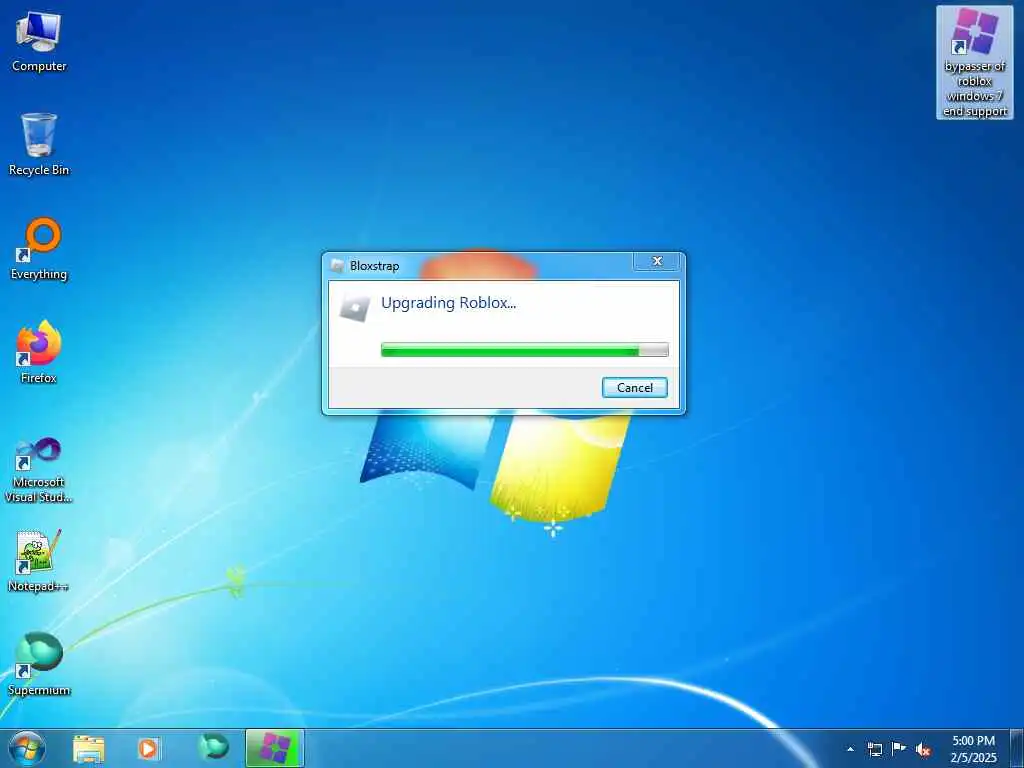
Task: Open Windows Explorer from the taskbar
Action: coord(89,748)
